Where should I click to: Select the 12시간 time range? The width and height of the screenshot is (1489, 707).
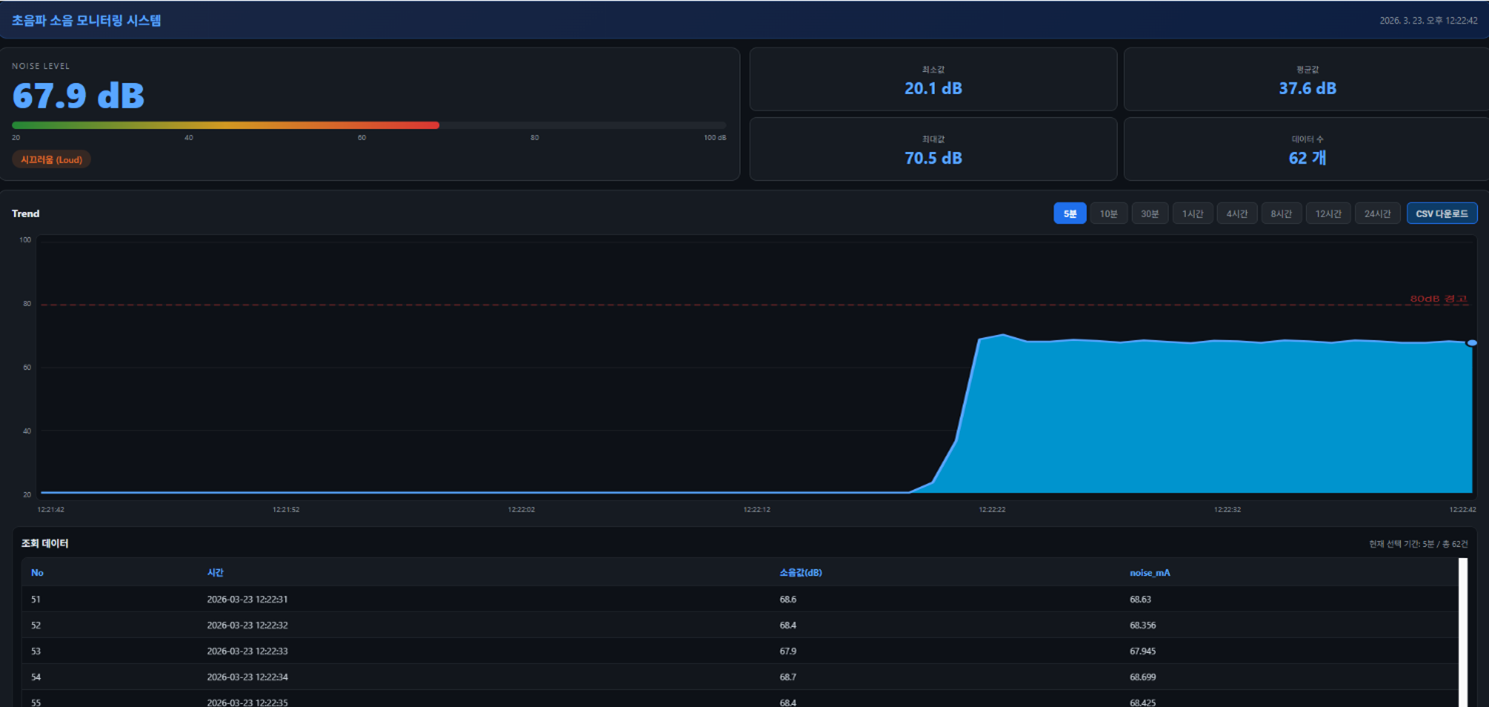[1328, 214]
